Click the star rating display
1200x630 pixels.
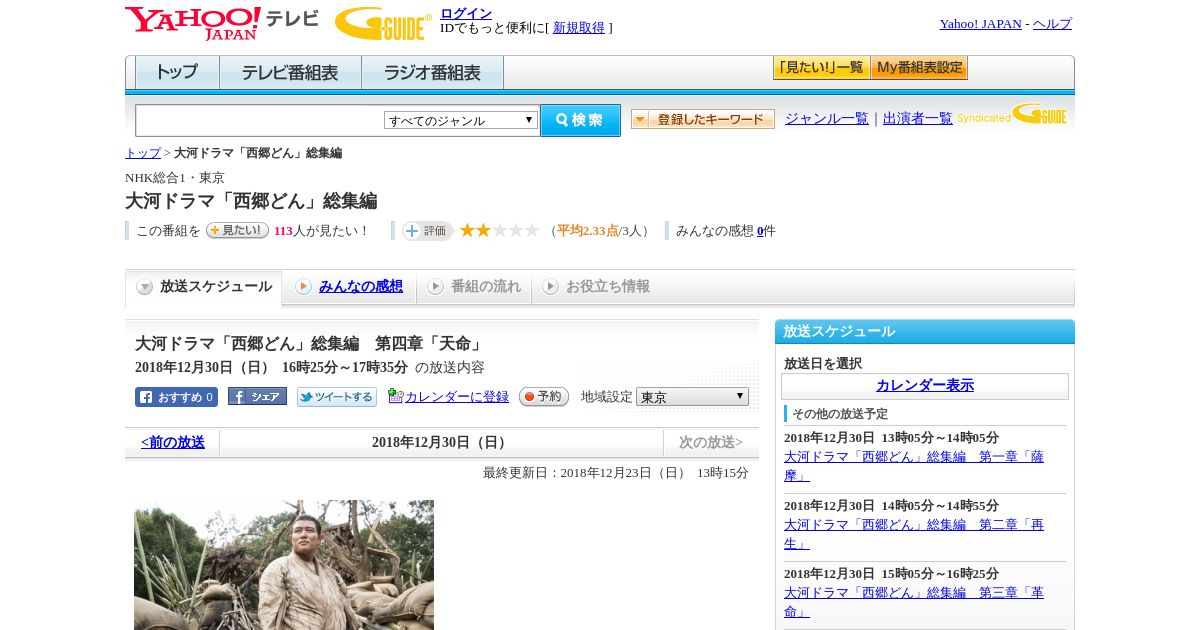499,230
